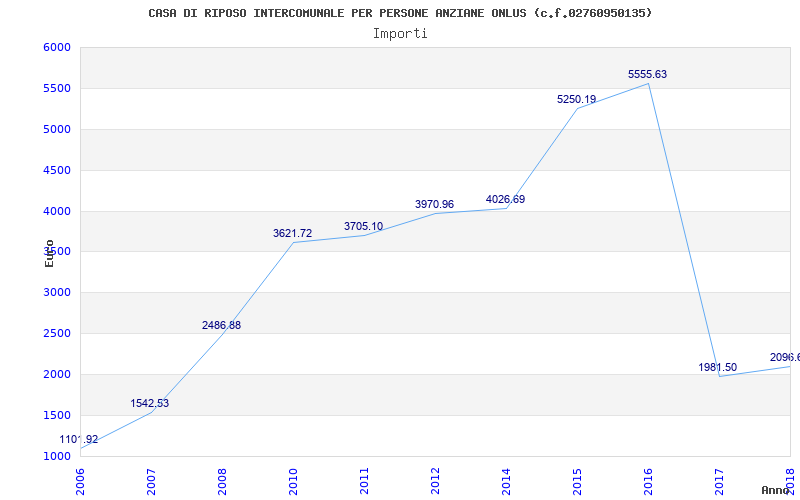Image resolution: width=800 pixels, height=500 pixels.
Task: Click the x-axis year 2011
Action: point(364,481)
